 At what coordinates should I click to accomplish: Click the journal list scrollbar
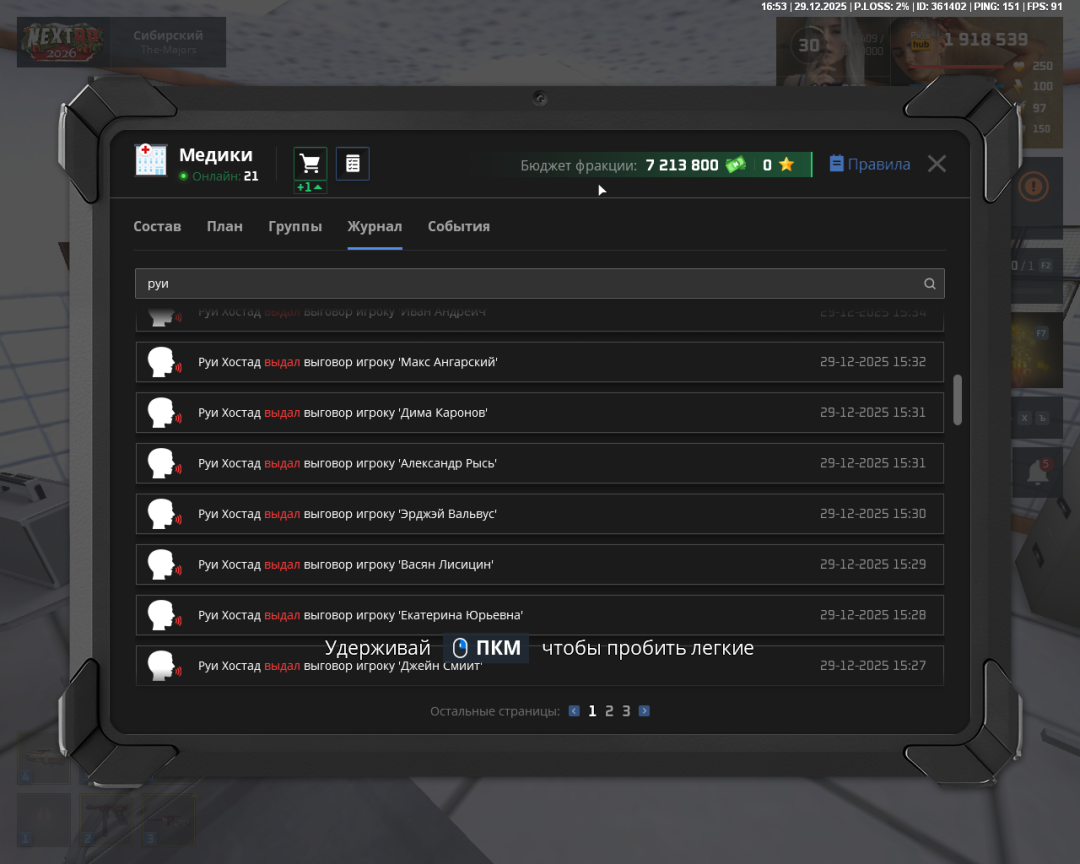click(x=957, y=400)
